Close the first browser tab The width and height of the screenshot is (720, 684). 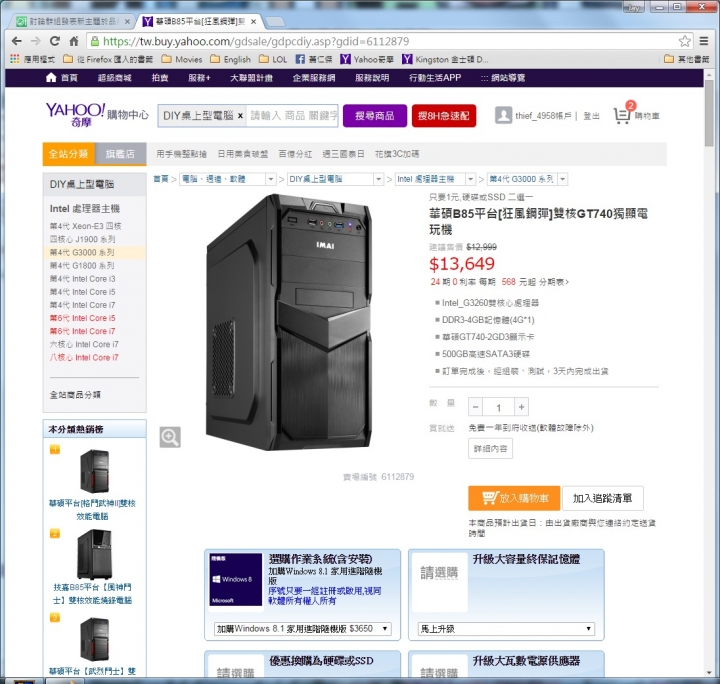click(x=127, y=22)
